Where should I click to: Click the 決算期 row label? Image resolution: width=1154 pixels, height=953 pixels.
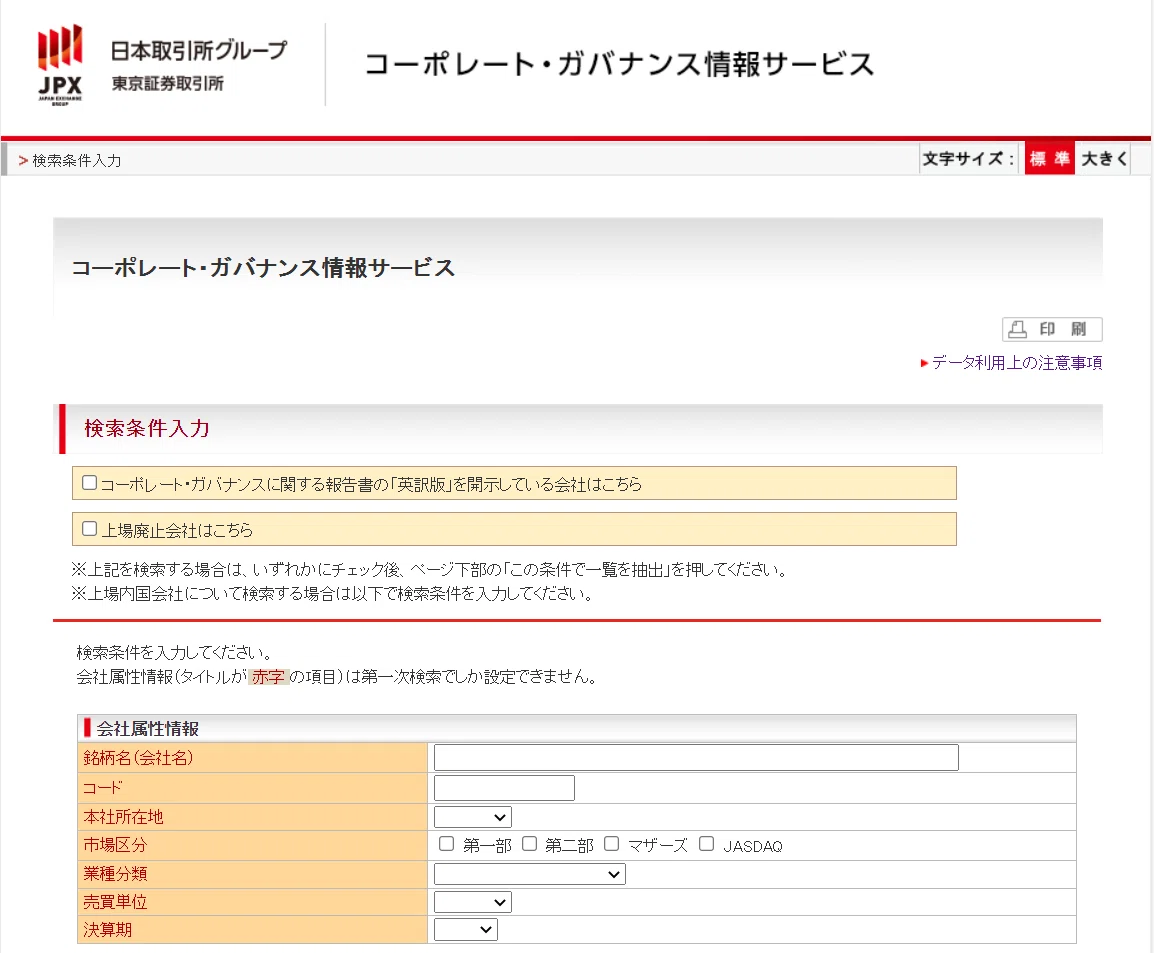[x=107, y=929]
